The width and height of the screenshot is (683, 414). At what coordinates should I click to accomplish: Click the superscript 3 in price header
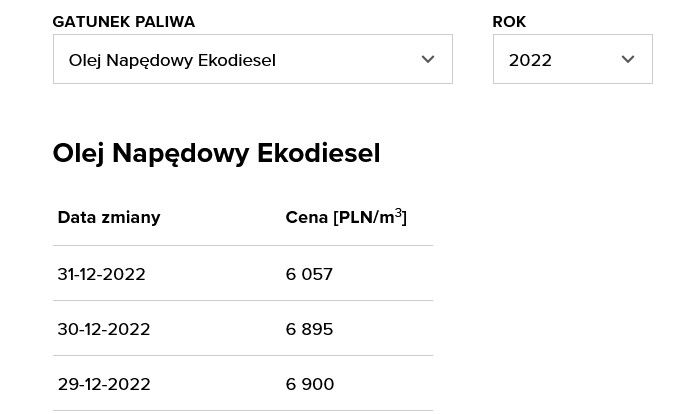pyautogui.click(x=398, y=212)
